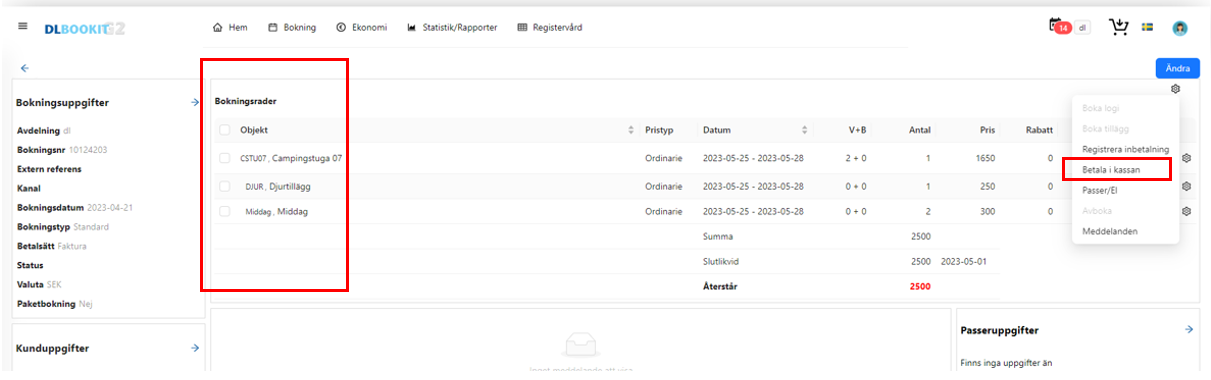The width and height of the screenshot is (1211, 380).
Task: Click gear icon on Middag row
Action: pyautogui.click(x=1186, y=211)
